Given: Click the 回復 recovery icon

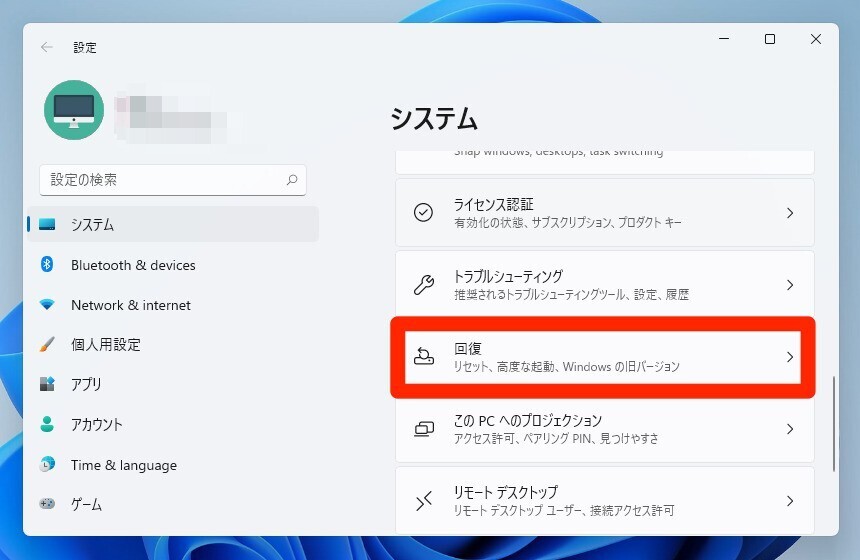Looking at the screenshot, I should click(423, 357).
